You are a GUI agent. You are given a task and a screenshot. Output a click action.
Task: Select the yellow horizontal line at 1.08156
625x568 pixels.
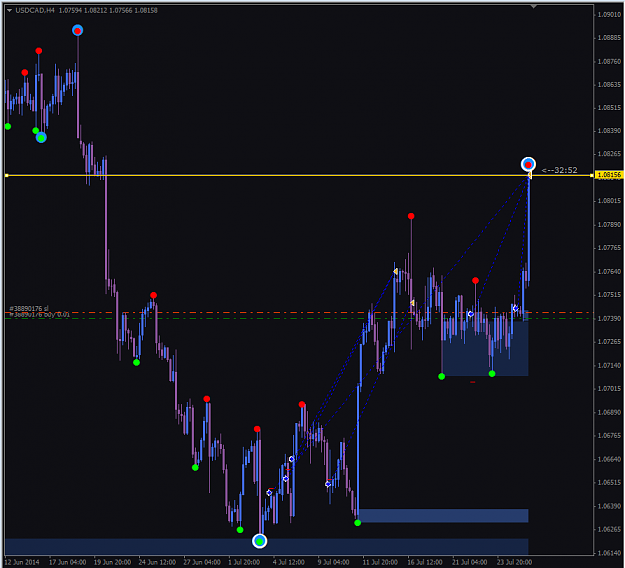point(299,175)
